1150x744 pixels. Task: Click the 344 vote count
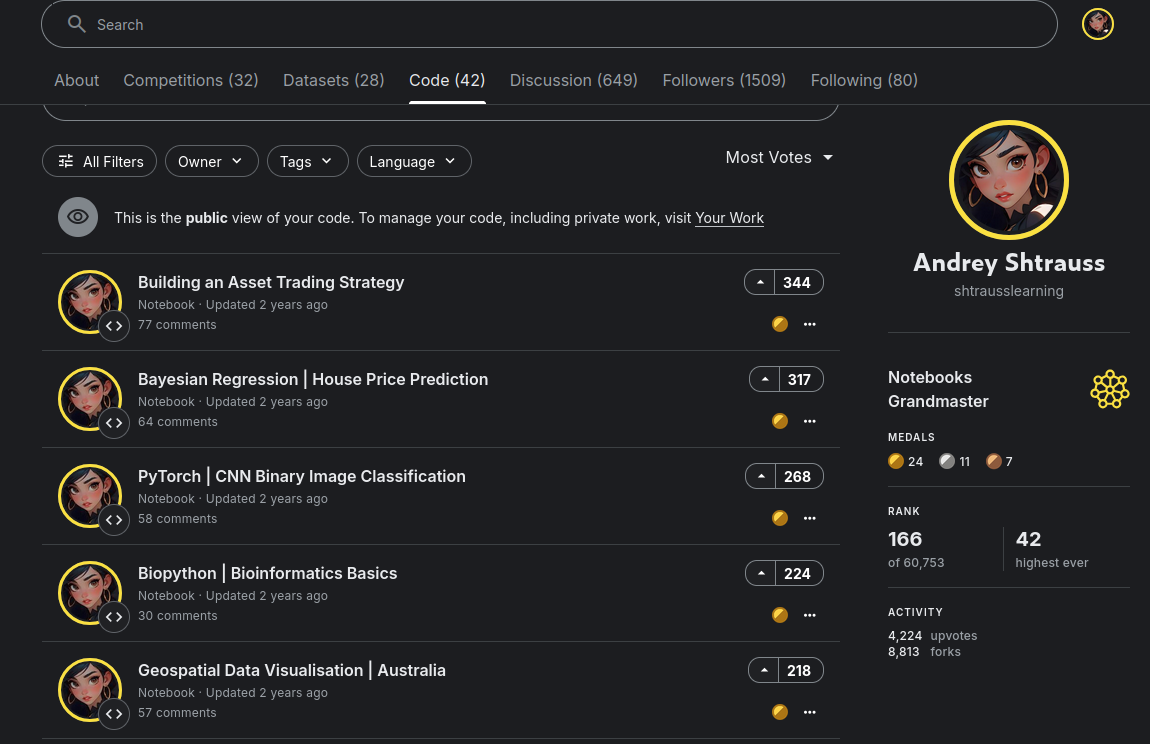point(798,282)
